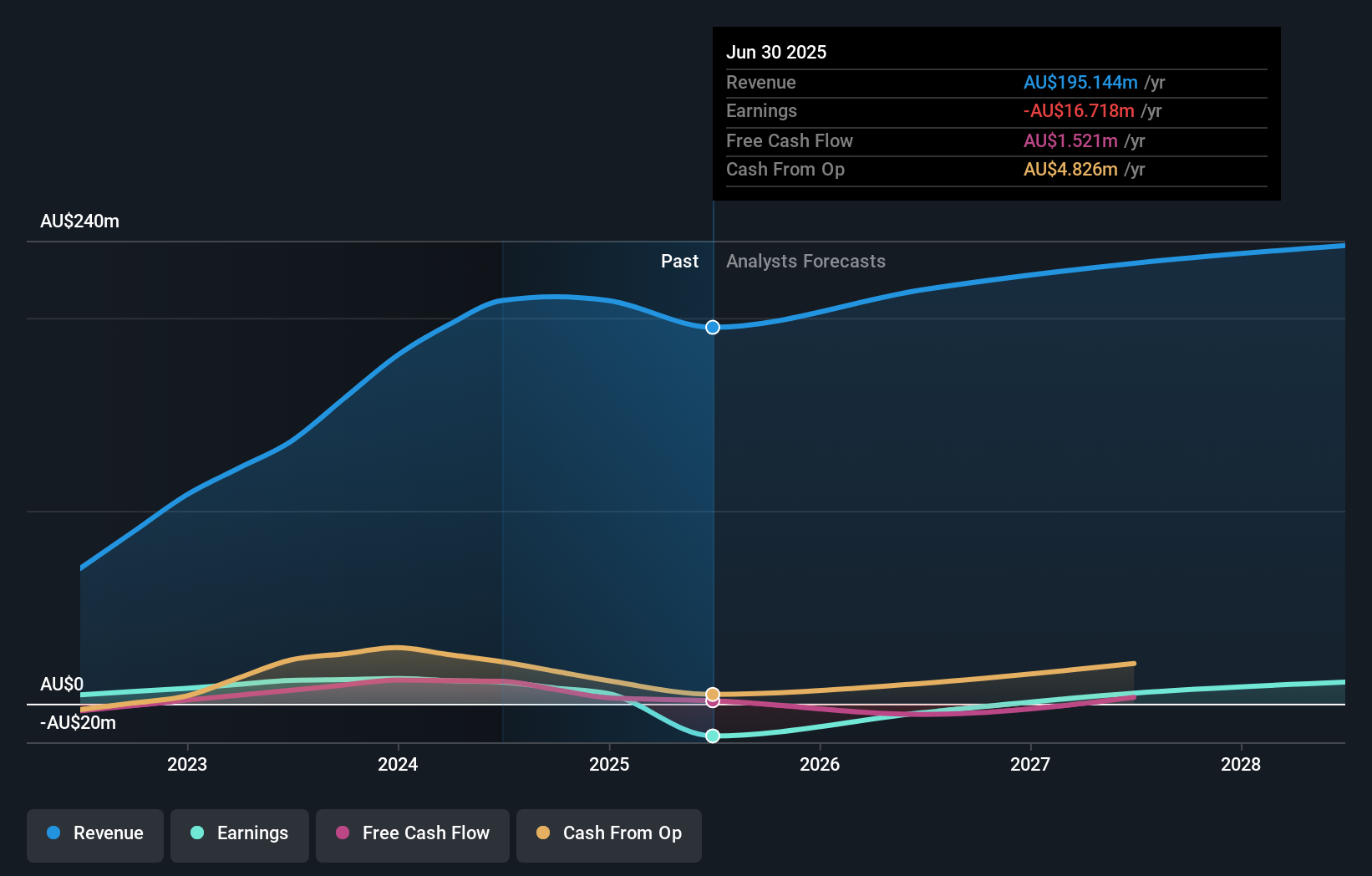The image size is (1372, 876).
Task: Click the Earnings data point marker
Action: click(713, 736)
